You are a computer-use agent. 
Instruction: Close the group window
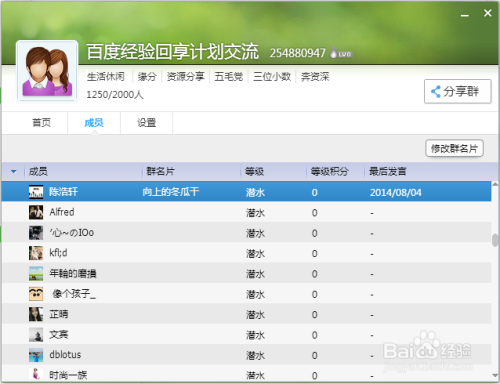[488, 13]
